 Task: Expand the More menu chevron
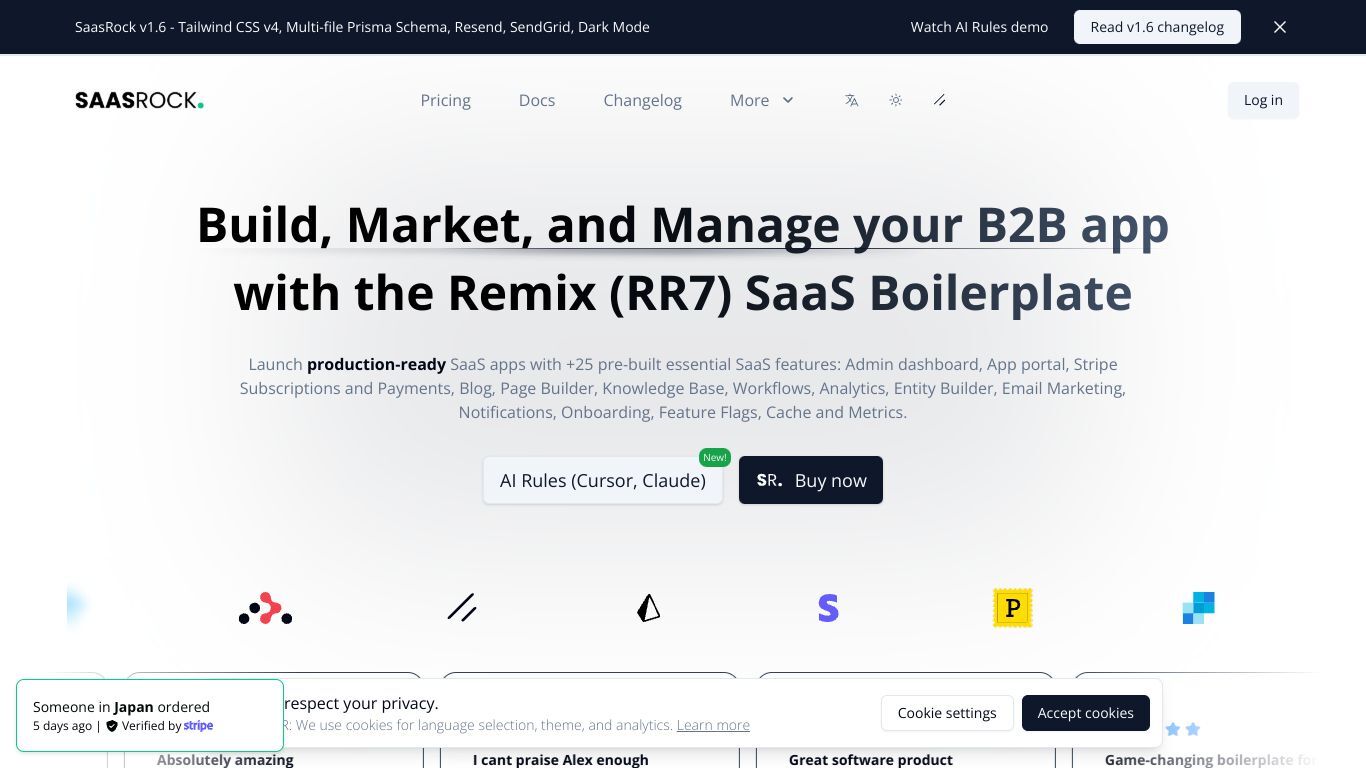point(788,100)
